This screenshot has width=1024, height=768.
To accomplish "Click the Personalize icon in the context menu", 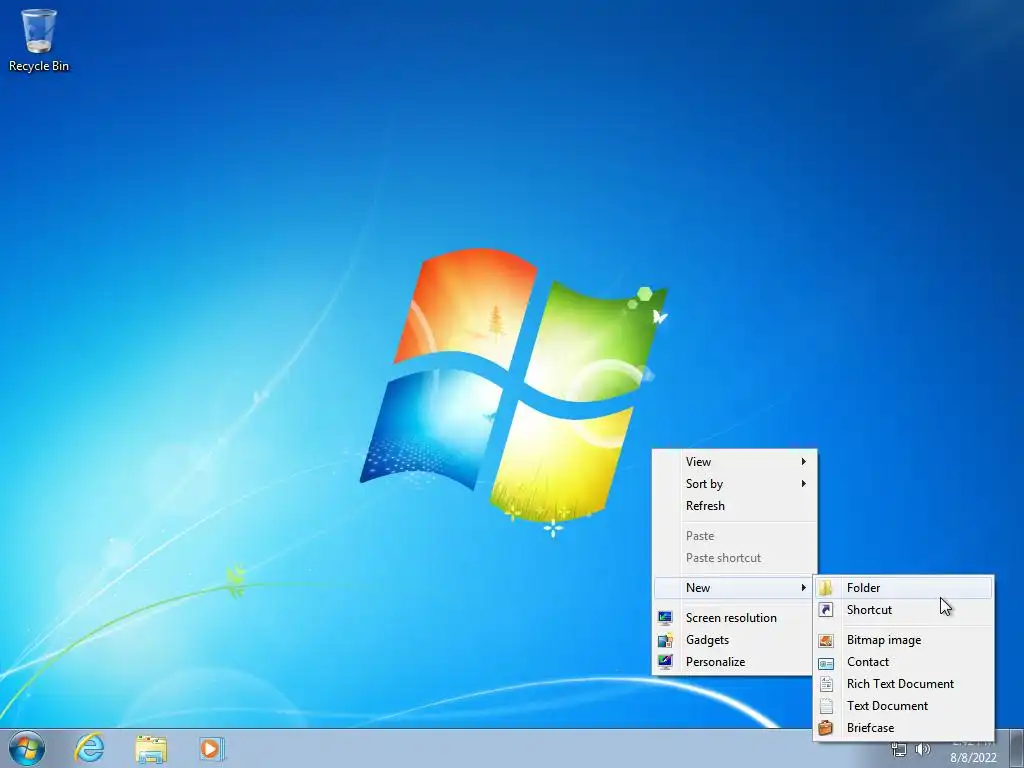I will (665, 662).
